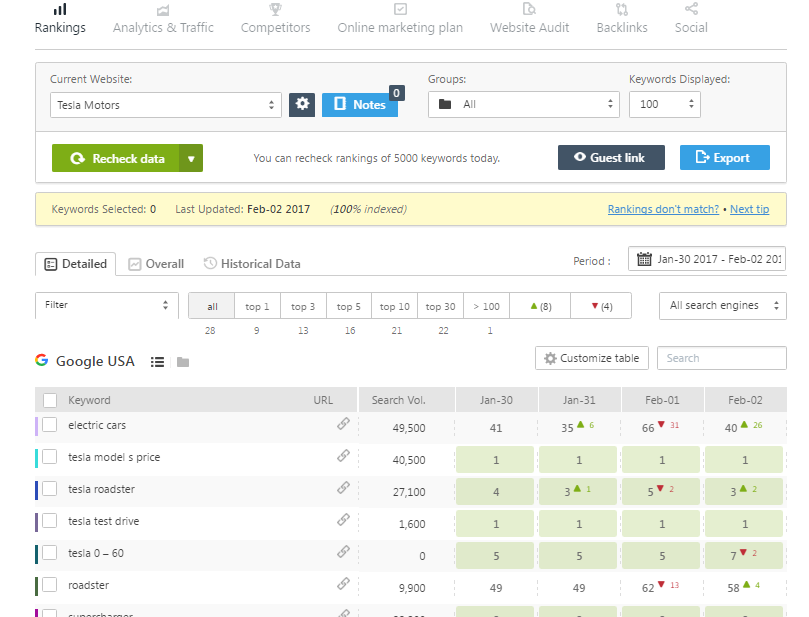Click the Notes count badge
809x617 pixels.
[396, 93]
